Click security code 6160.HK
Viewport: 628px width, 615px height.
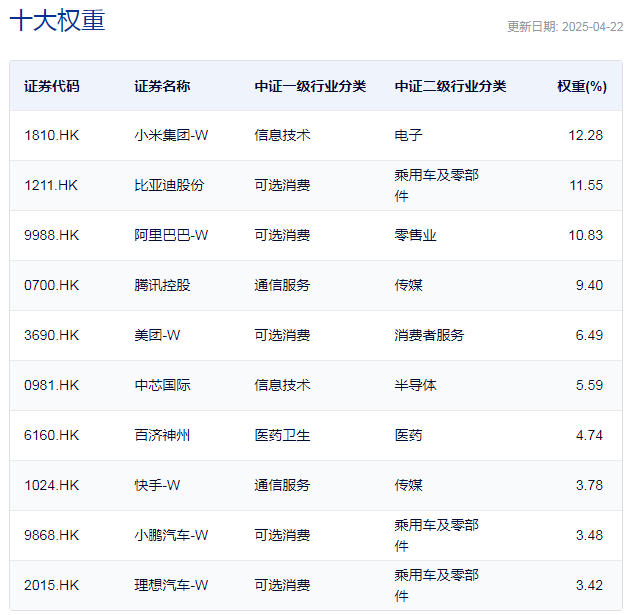tap(51, 435)
